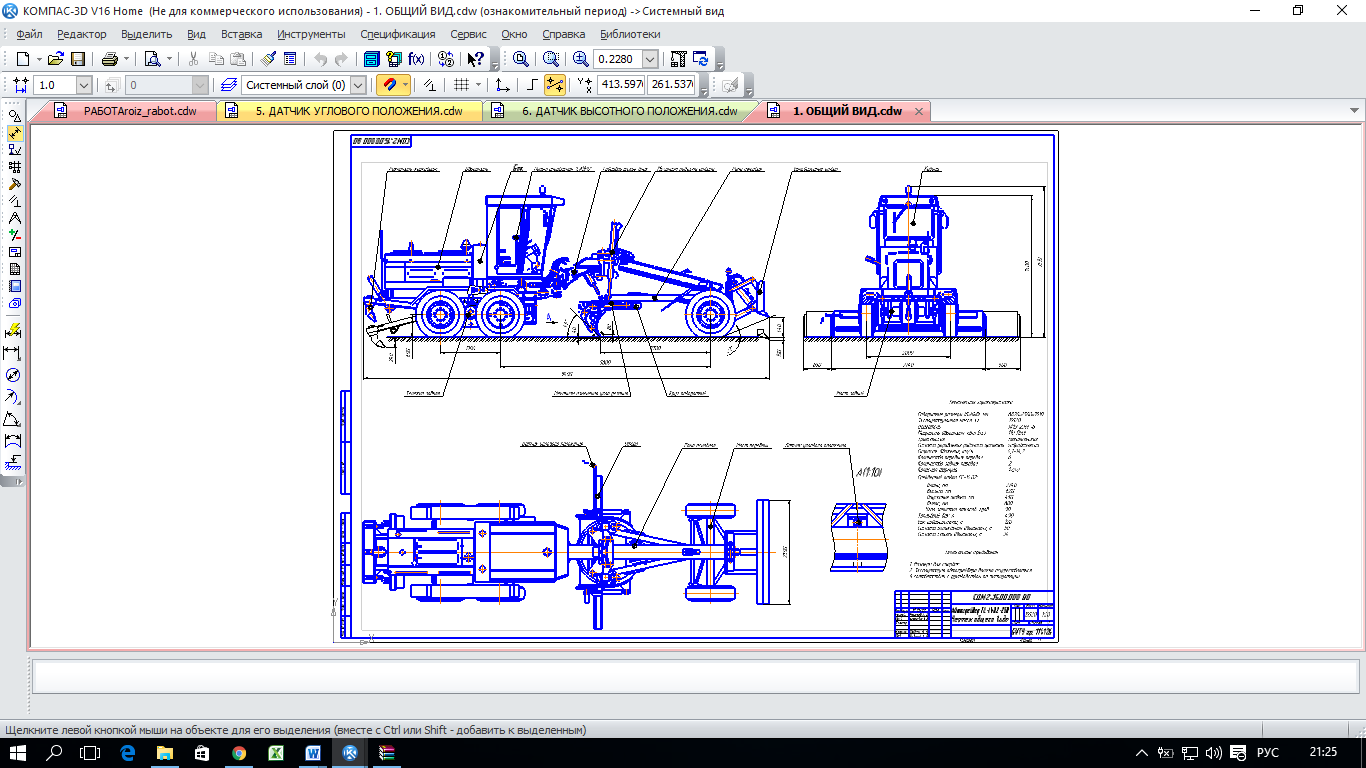Choose the auto dimension tool with lightning bolt
Screen dimensions: 1366x768
click(14, 330)
